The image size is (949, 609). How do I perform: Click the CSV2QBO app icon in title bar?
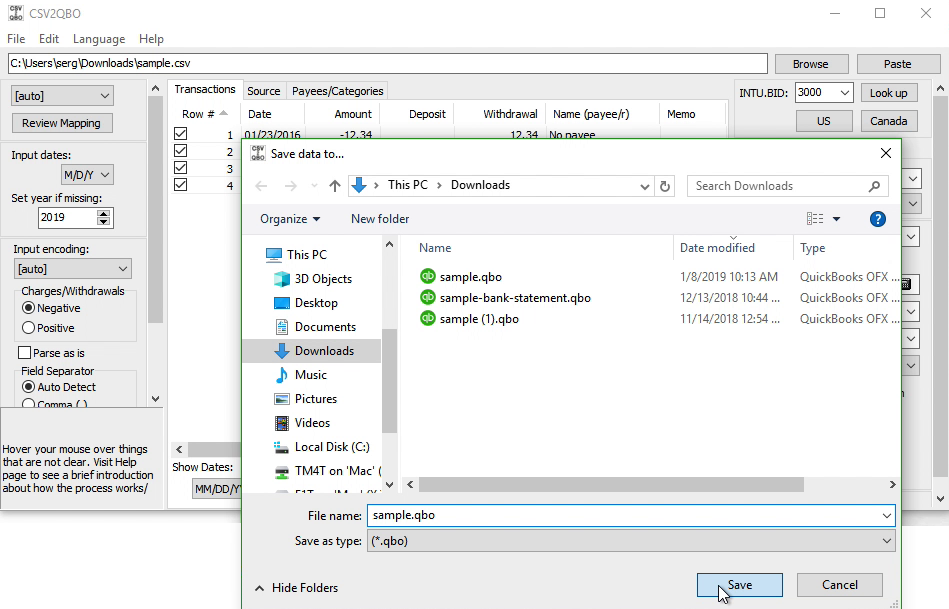[16, 13]
